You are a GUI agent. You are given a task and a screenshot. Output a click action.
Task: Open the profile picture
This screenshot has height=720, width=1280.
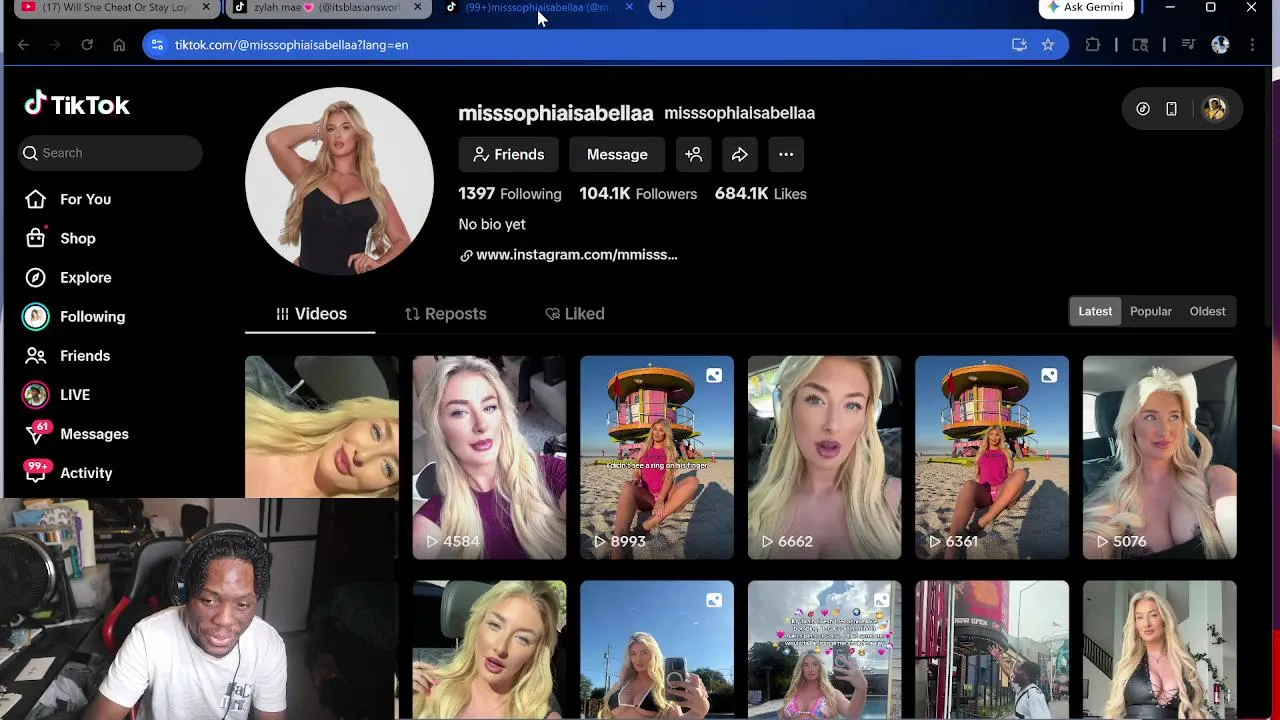pyautogui.click(x=339, y=181)
